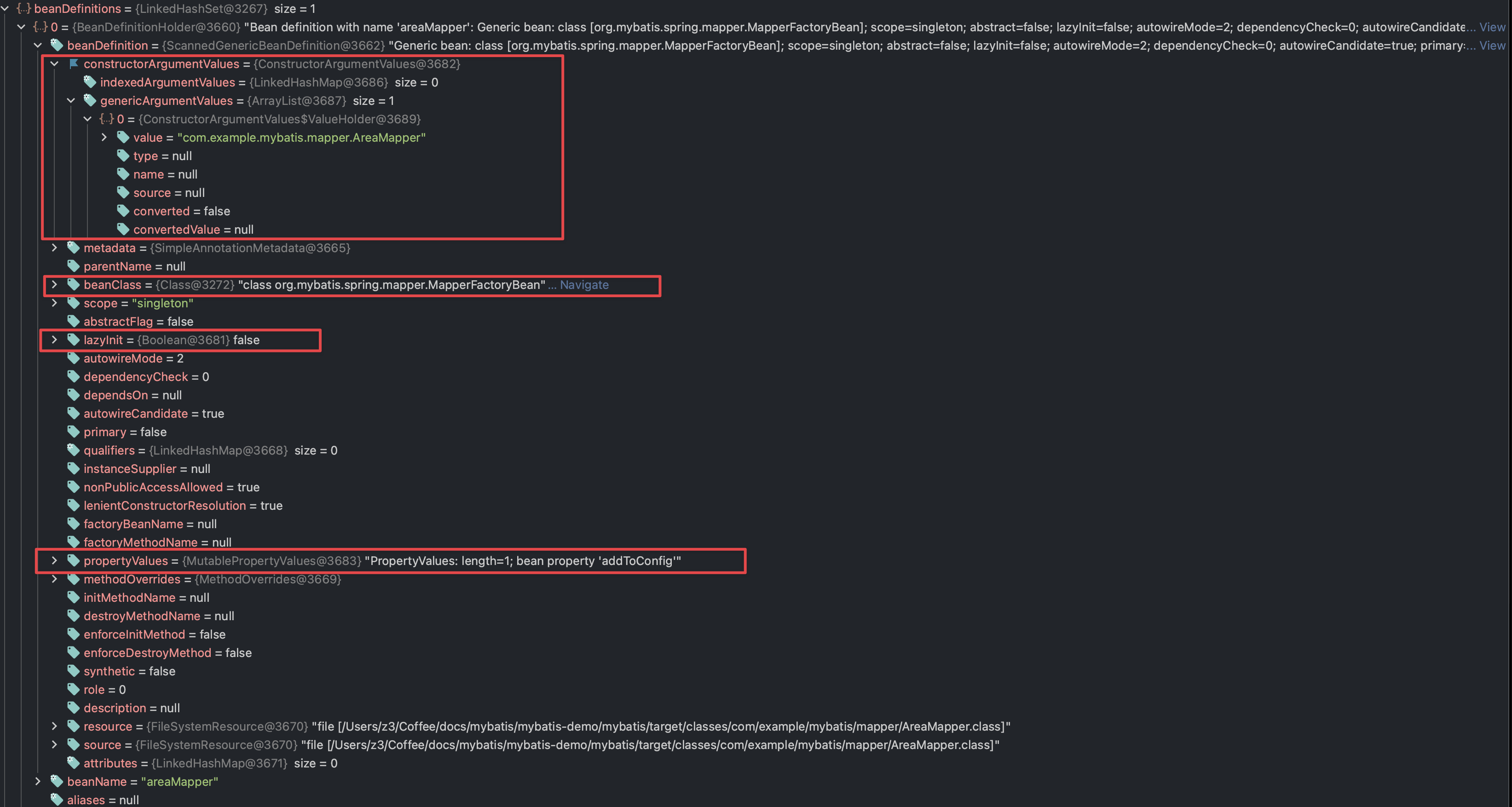1512x807 pixels.
Task: Click the field icon beside indexedArgumentValues
Action: 90,82
